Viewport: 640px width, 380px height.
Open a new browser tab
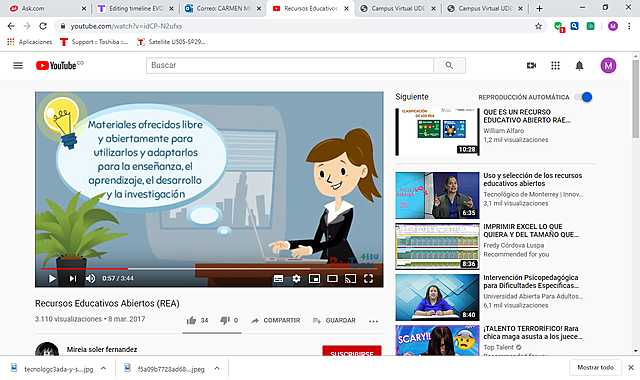(539, 8)
